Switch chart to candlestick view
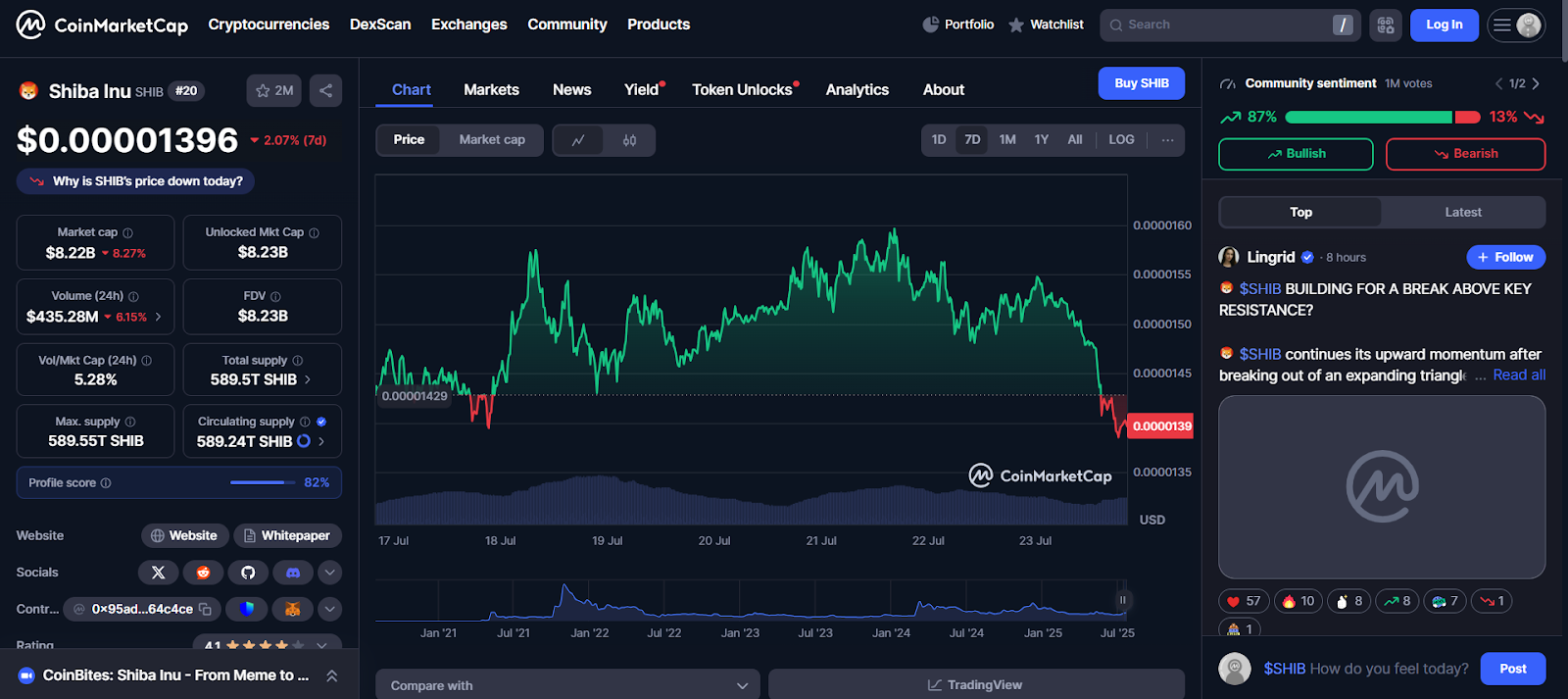Screen dimensions: 1568x699 (x=629, y=140)
